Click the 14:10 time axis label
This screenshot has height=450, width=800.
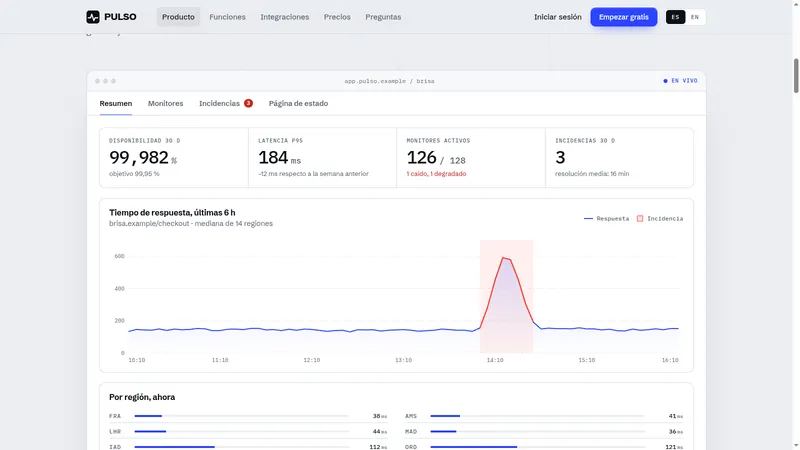coord(495,360)
